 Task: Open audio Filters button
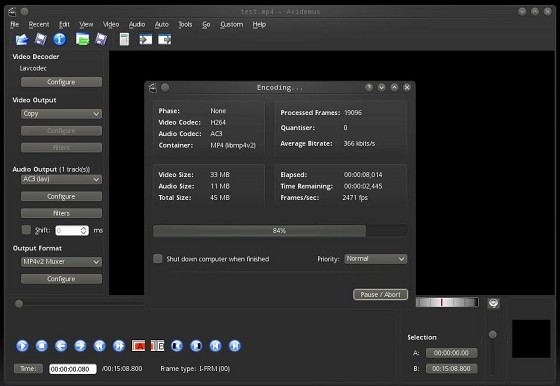(x=61, y=213)
